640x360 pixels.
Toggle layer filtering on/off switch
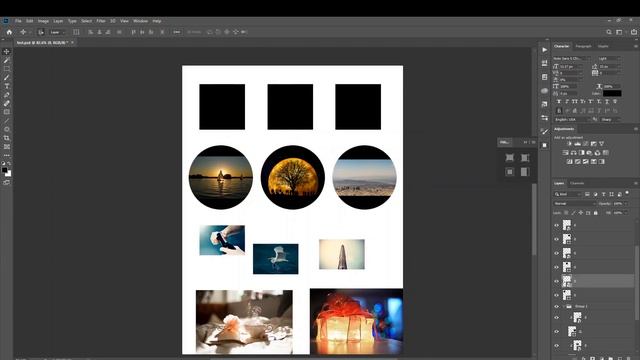click(x=627, y=193)
